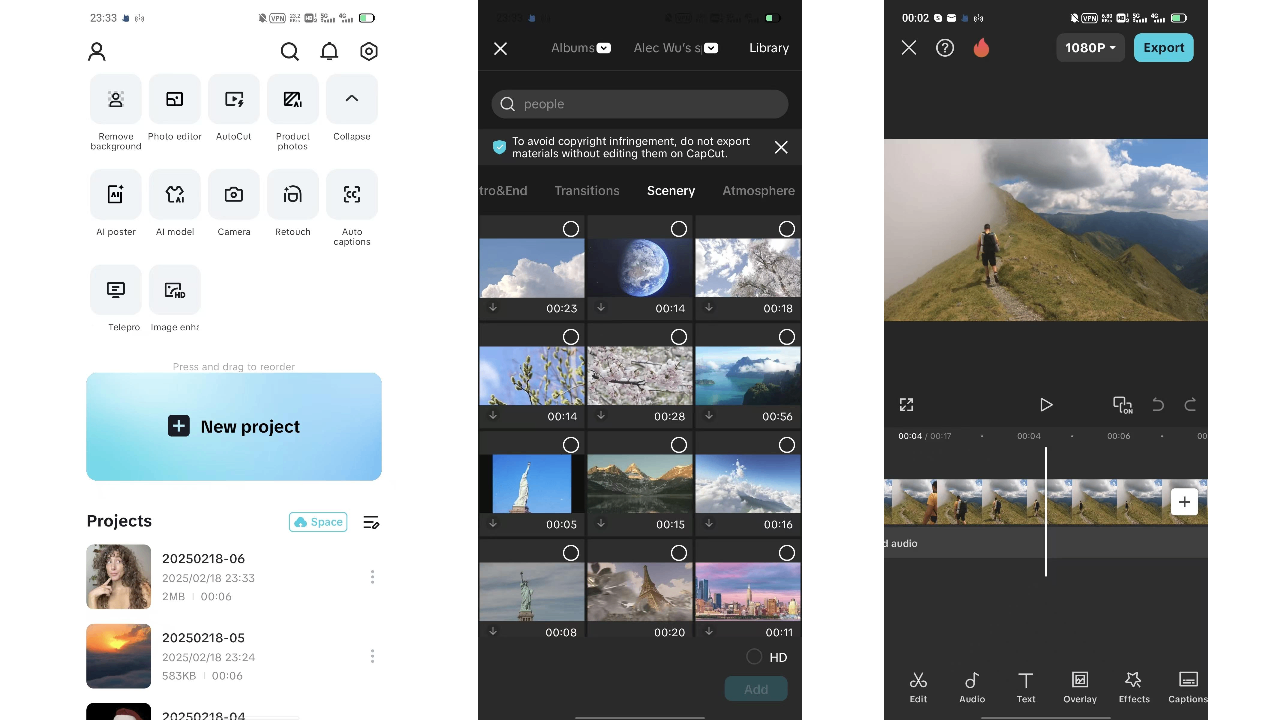Show options for project 20250218-05
The width and height of the screenshot is (1280, 720).
coord(372,656)
